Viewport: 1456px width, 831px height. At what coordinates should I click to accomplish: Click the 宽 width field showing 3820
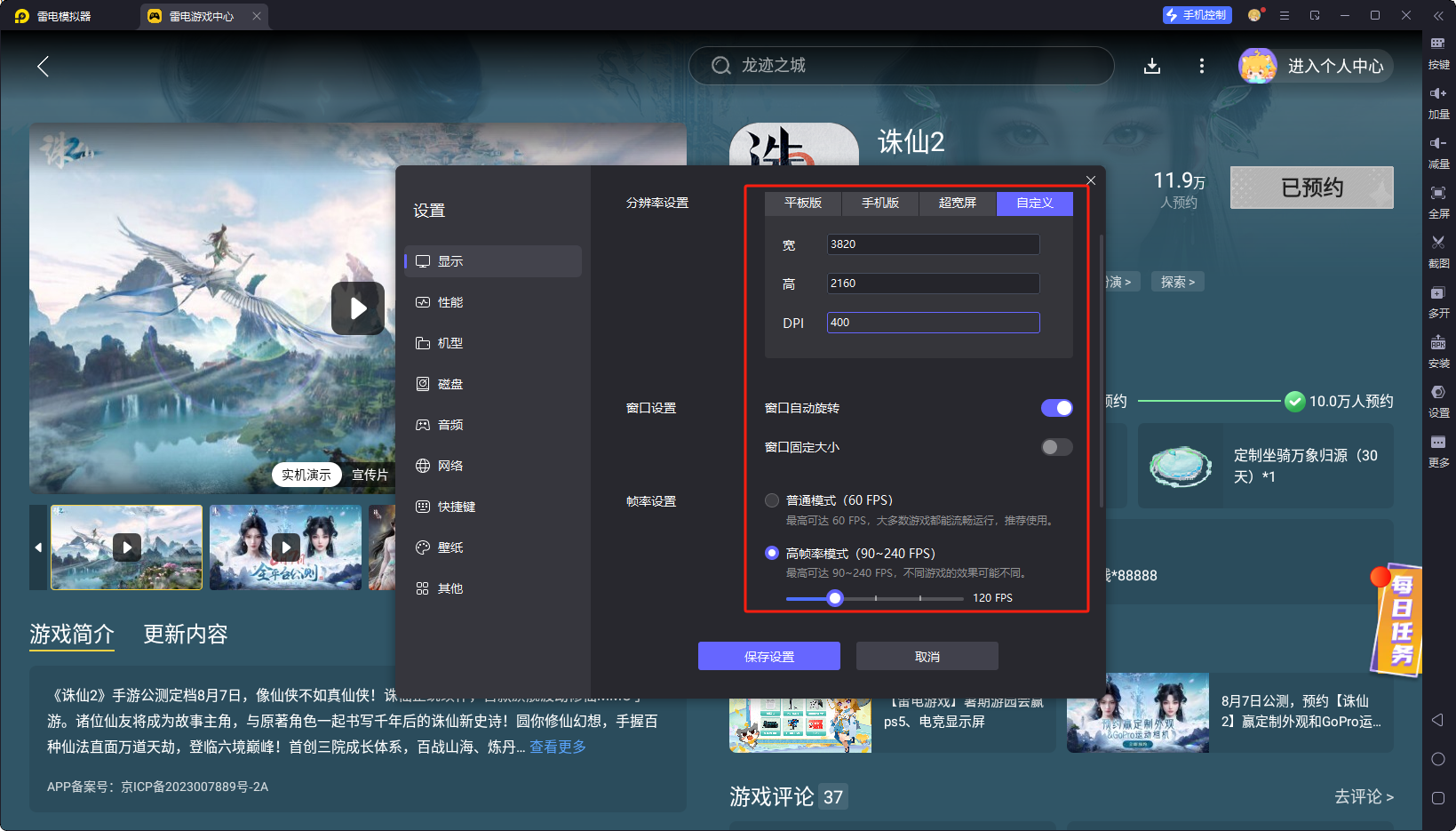pyautogui.click(x=933, y=244)
